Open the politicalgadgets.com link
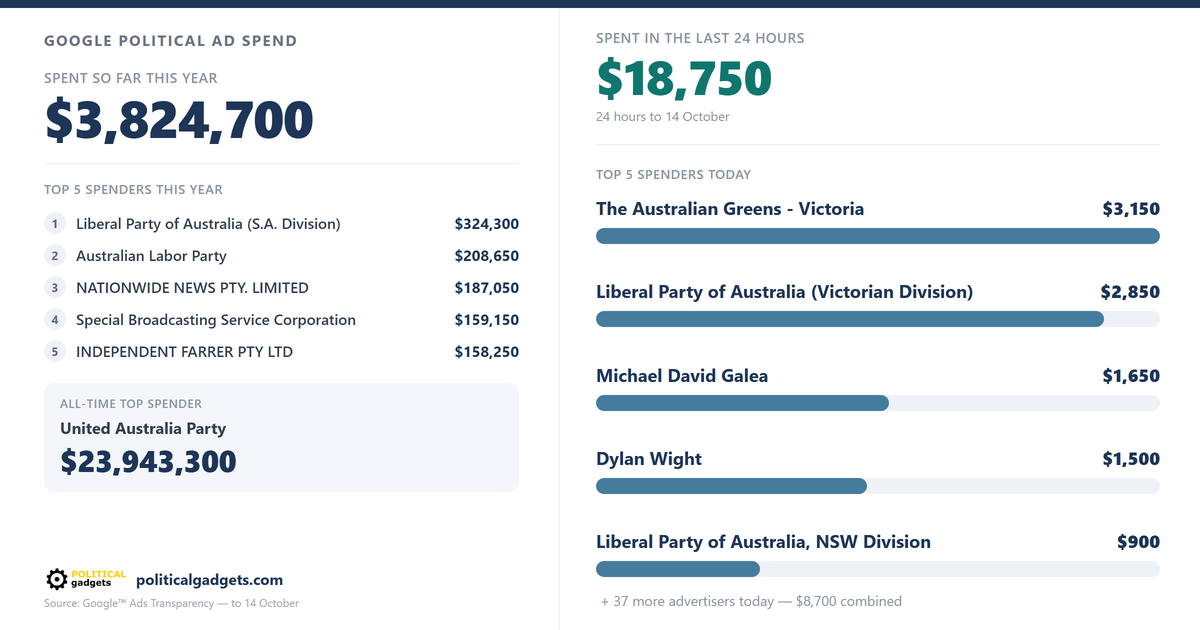1200x630 pixels. pyautogui.click(x=209, y=580)
